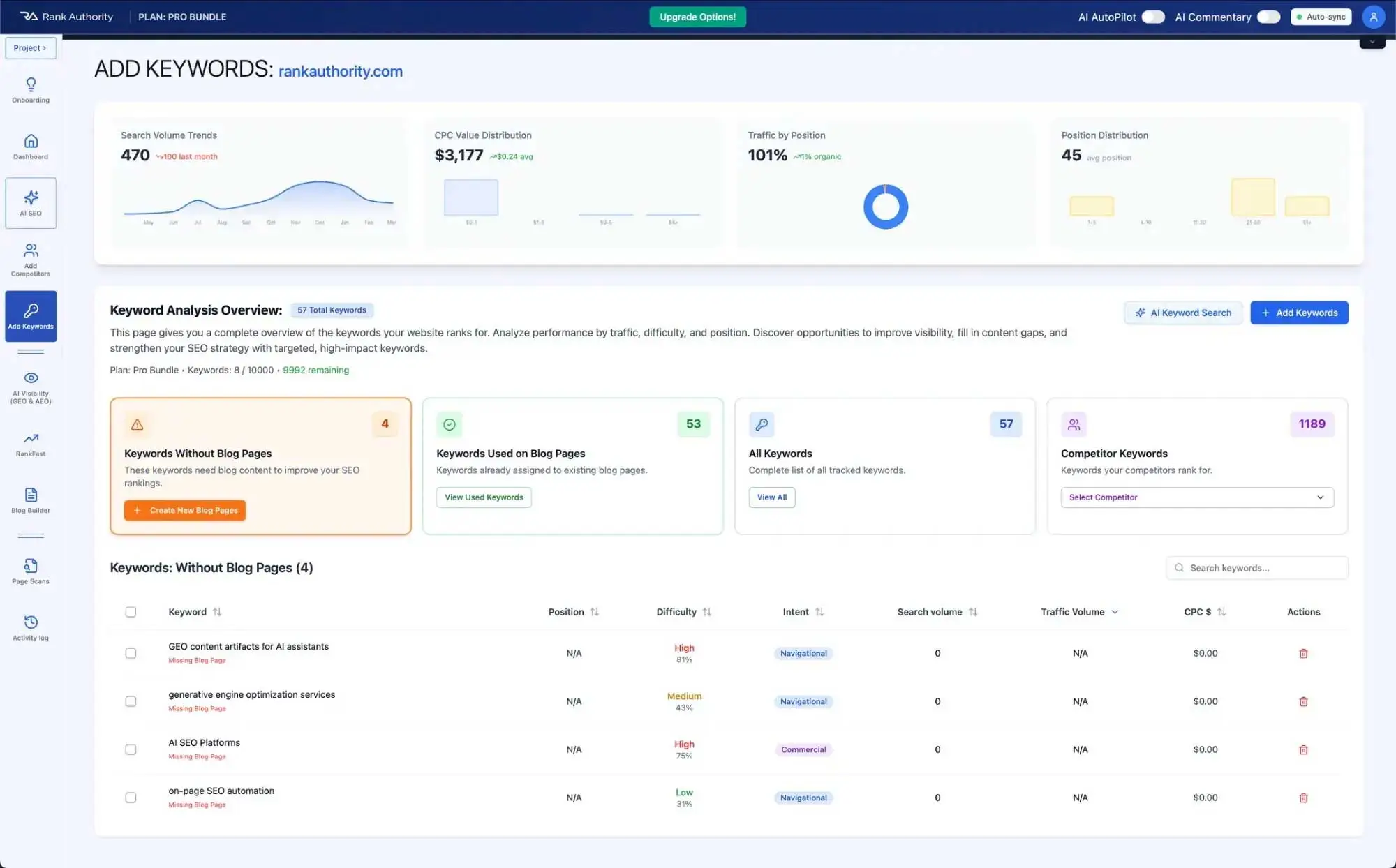The width and height of the screenshot is (1396, 868).
Task: Open AI Visibility eye icon
Action: (x=31, y=377)
